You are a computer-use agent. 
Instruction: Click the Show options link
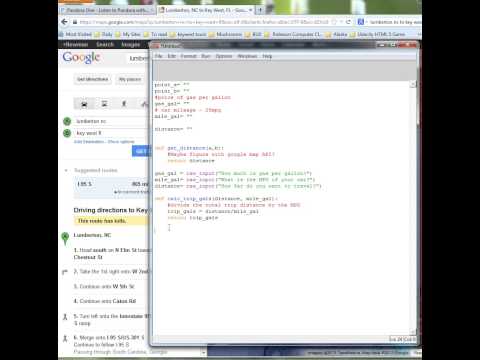tap(121, 142)
